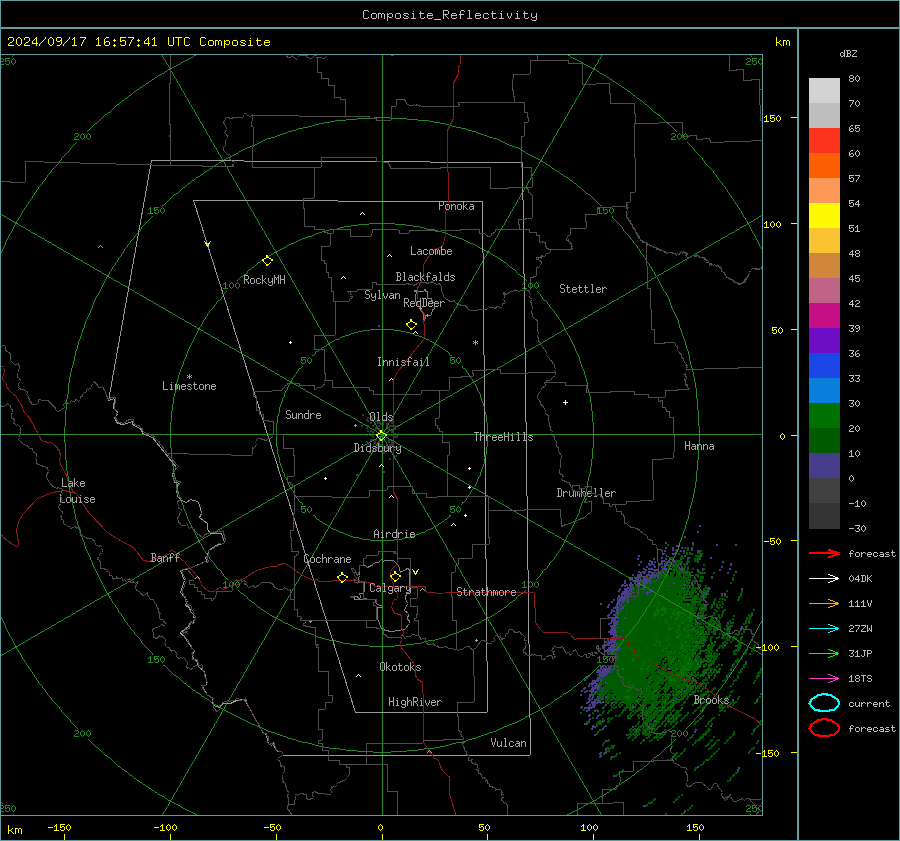
Task: Click the Limestone label
Action: point(189,386)
